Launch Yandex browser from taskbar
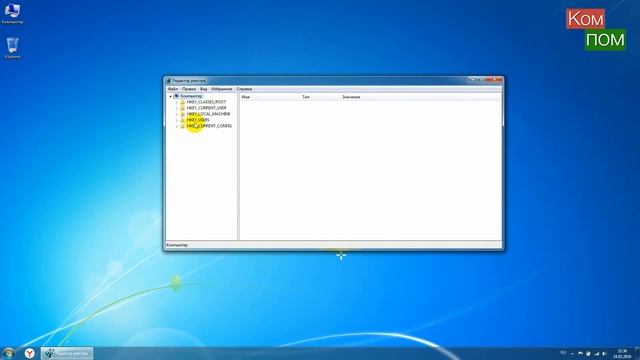 click(29, 353)
